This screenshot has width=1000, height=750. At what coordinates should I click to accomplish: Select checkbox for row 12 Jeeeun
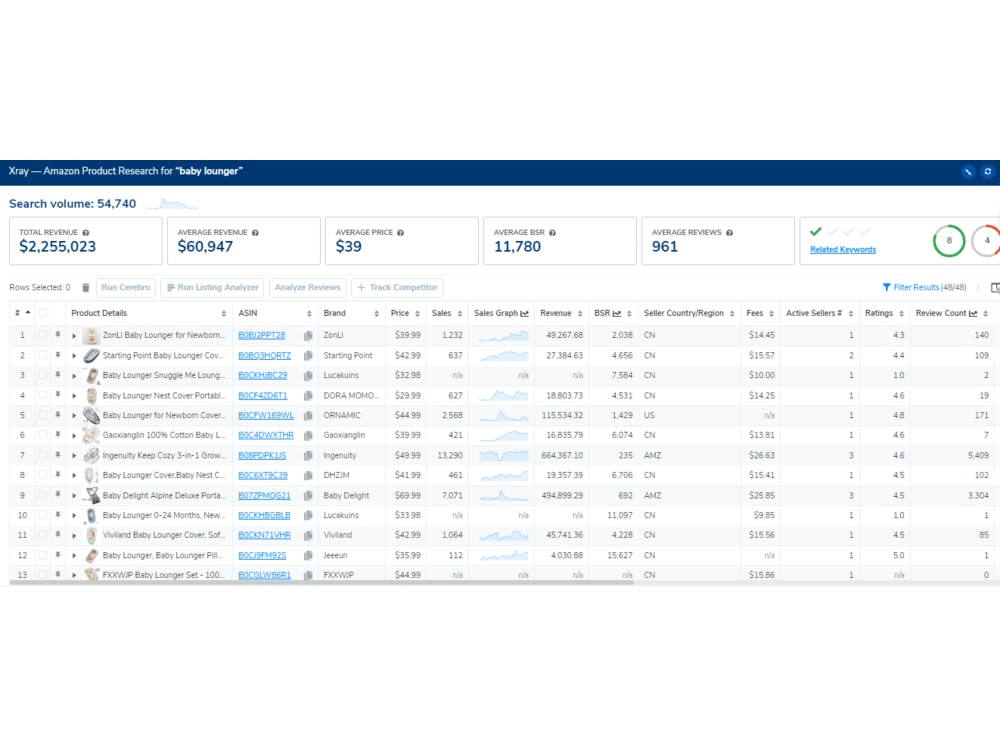click(43, 555)
